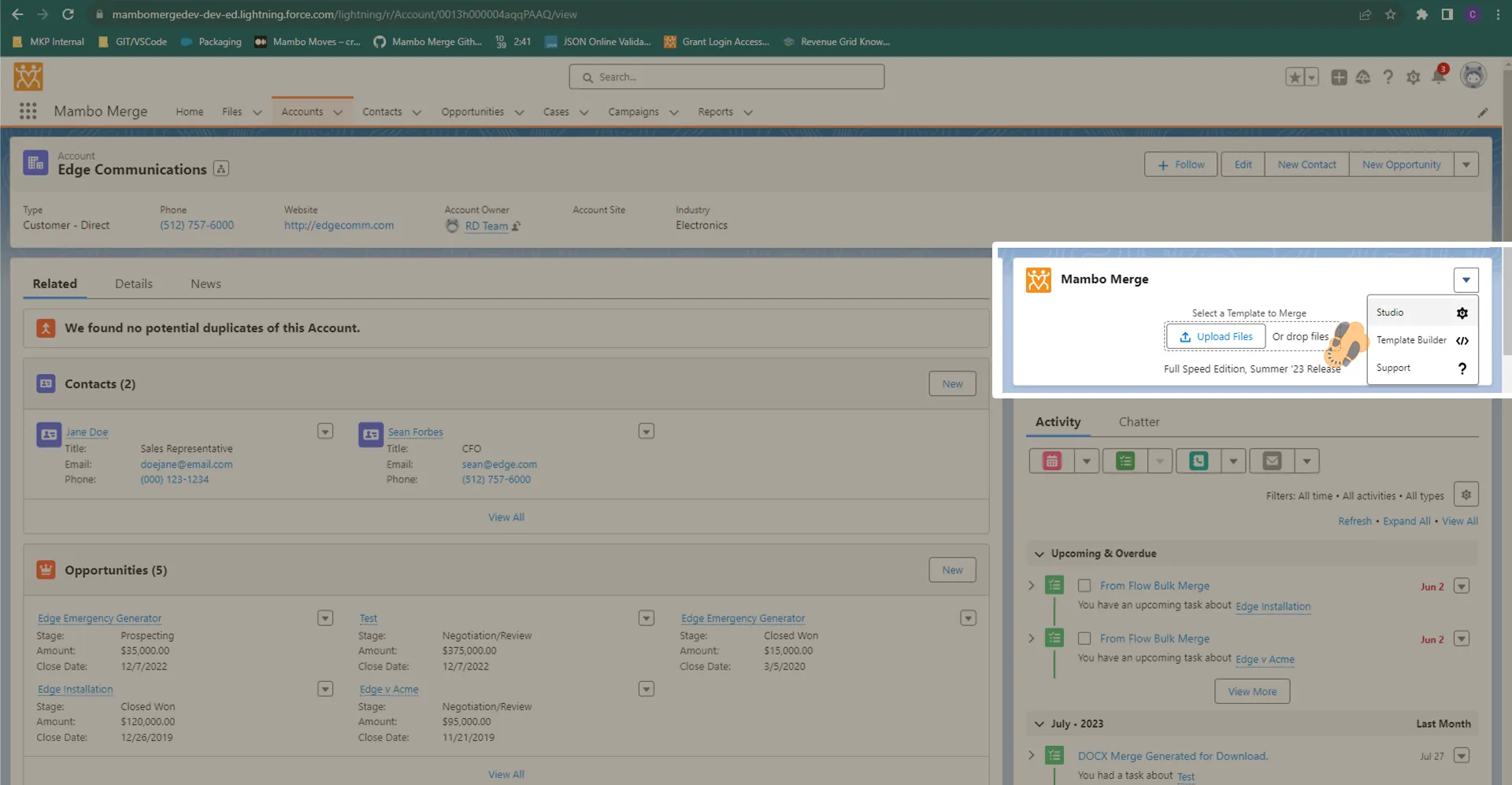The width and height of the screenshot is (1512, 785).
Task: Open browser extensions puzzle icon
Action: coord(1421,14)
